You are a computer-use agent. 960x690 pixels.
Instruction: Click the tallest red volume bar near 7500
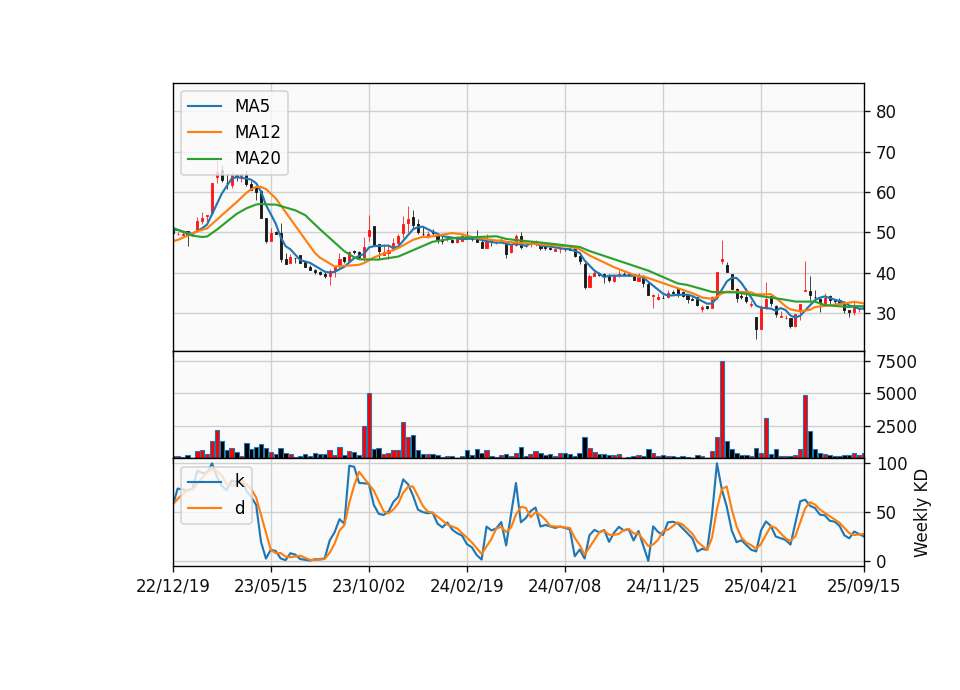click(722, 410)
